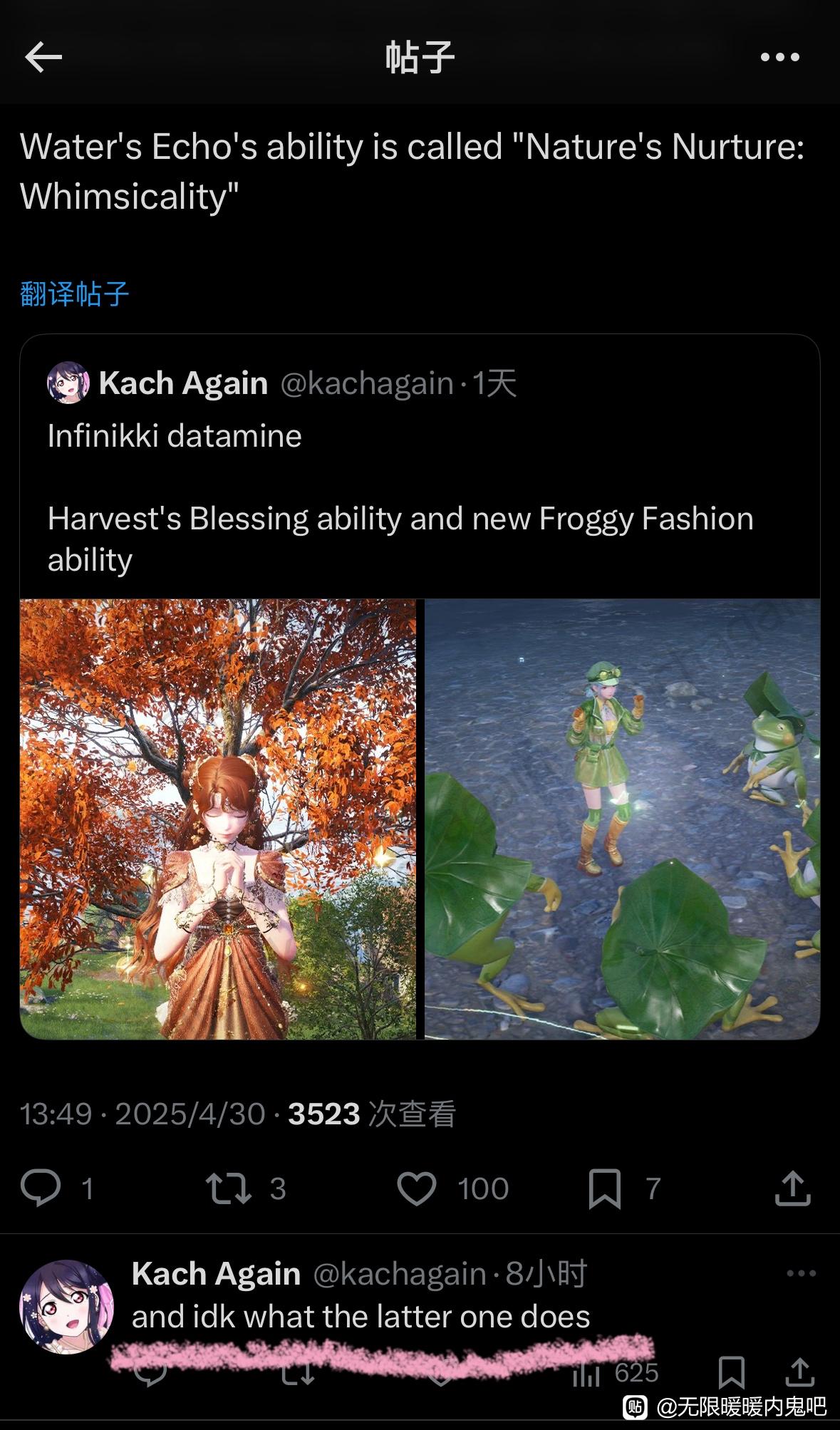
Task: Tap the repost icon on main post
Action: coord(228,1188)
